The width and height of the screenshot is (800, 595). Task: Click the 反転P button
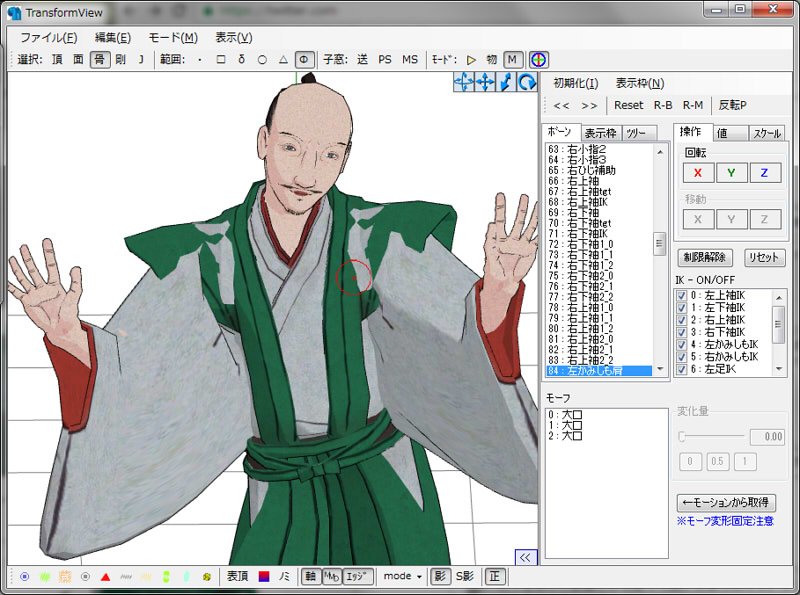(732, 106)
